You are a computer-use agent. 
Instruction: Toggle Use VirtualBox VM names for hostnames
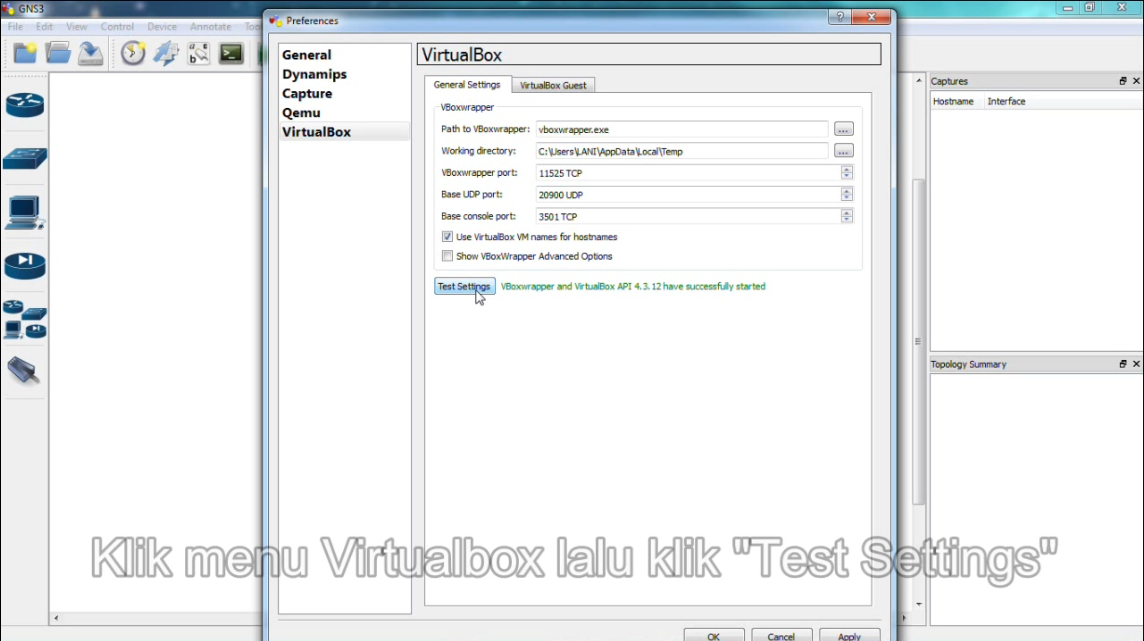(447, 237)
